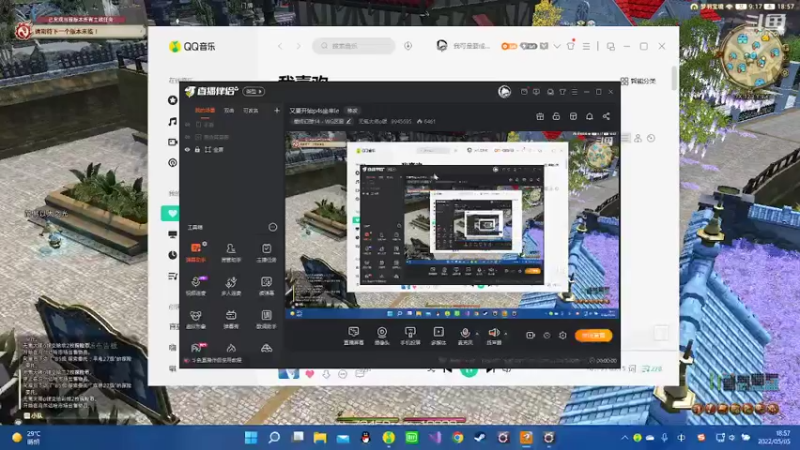Open the toolbox more circle icon
The image size is (800, 450).
click(x=273, y=227)
